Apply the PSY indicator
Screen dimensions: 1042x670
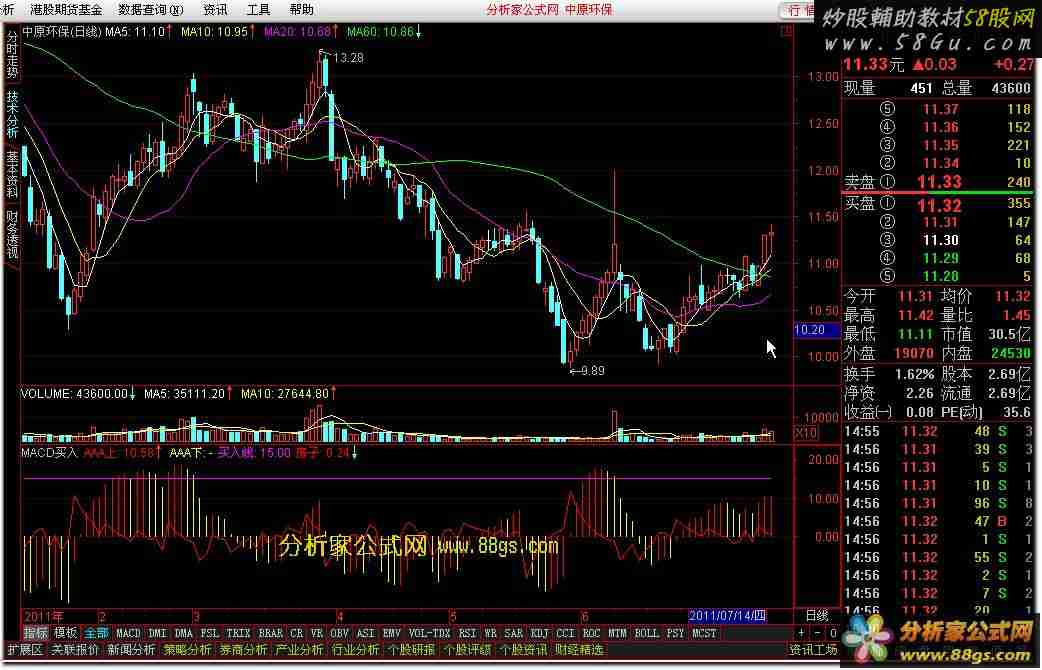[676, 633]
